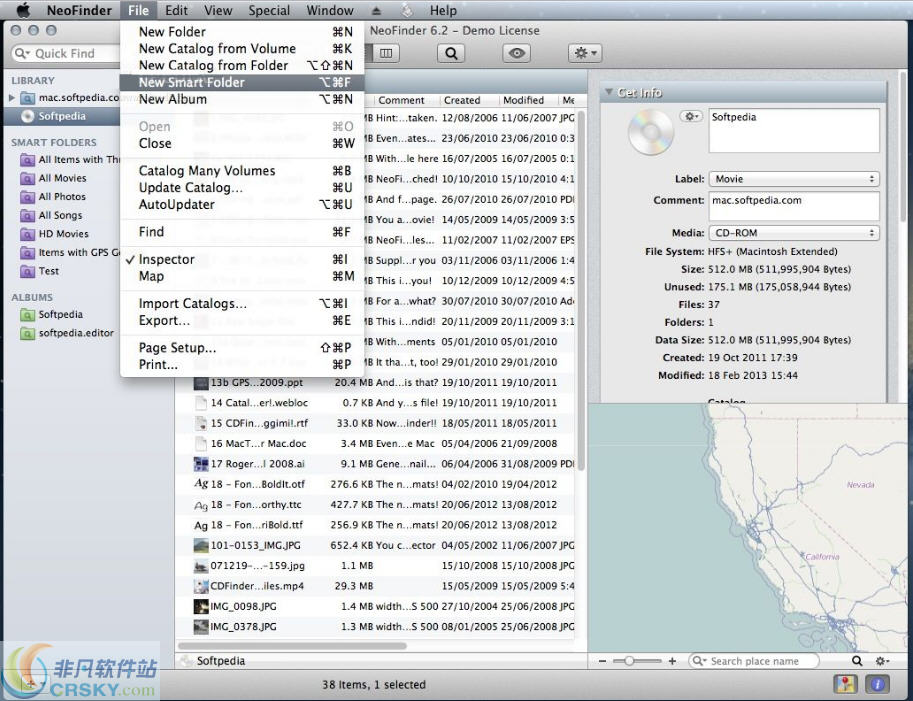Select the All Songs smart folder
The height and width of the screenshot is (701, 913).
[60, 215]
